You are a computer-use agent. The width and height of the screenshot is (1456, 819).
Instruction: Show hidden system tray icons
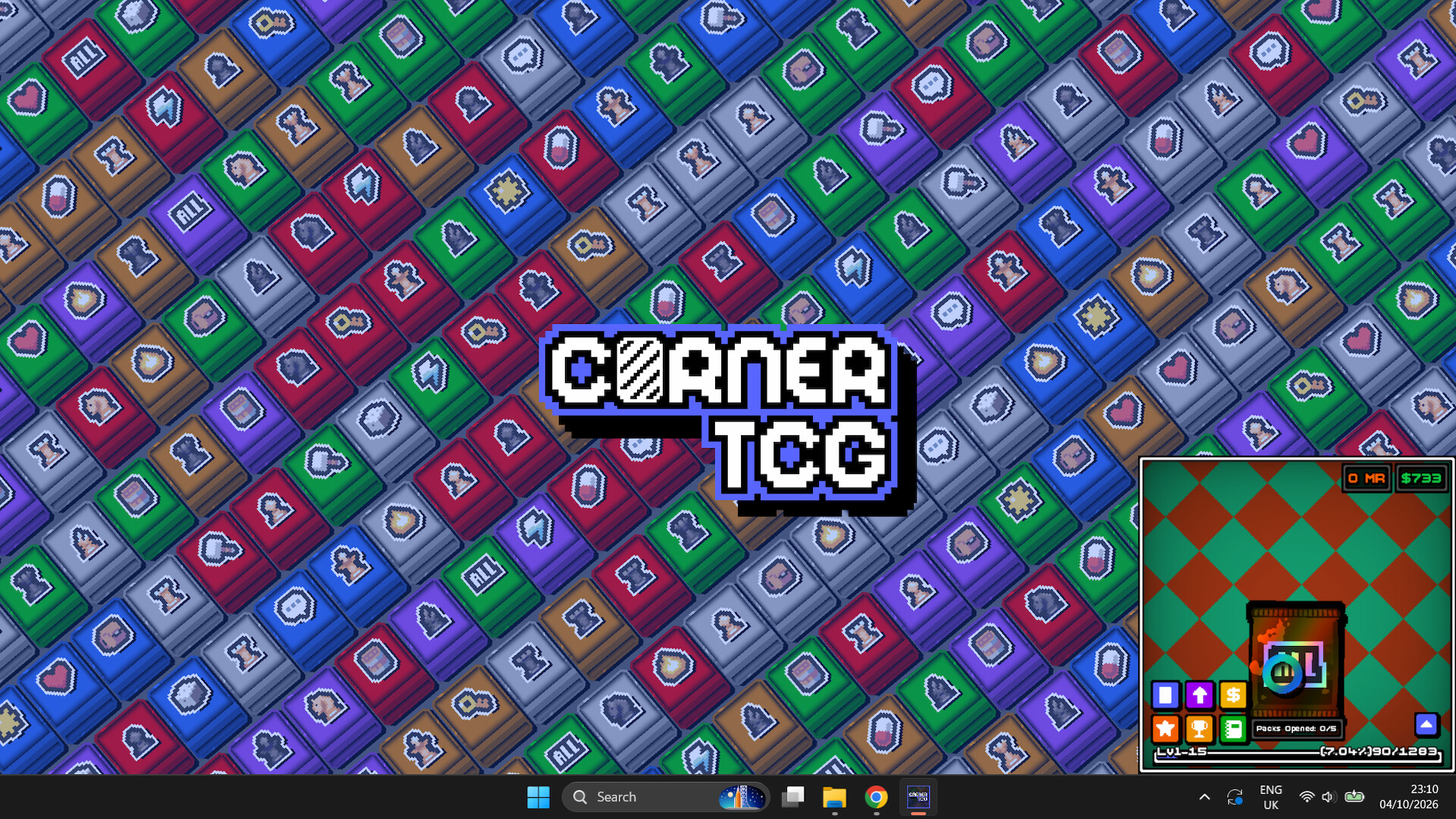coord(1204,797)
